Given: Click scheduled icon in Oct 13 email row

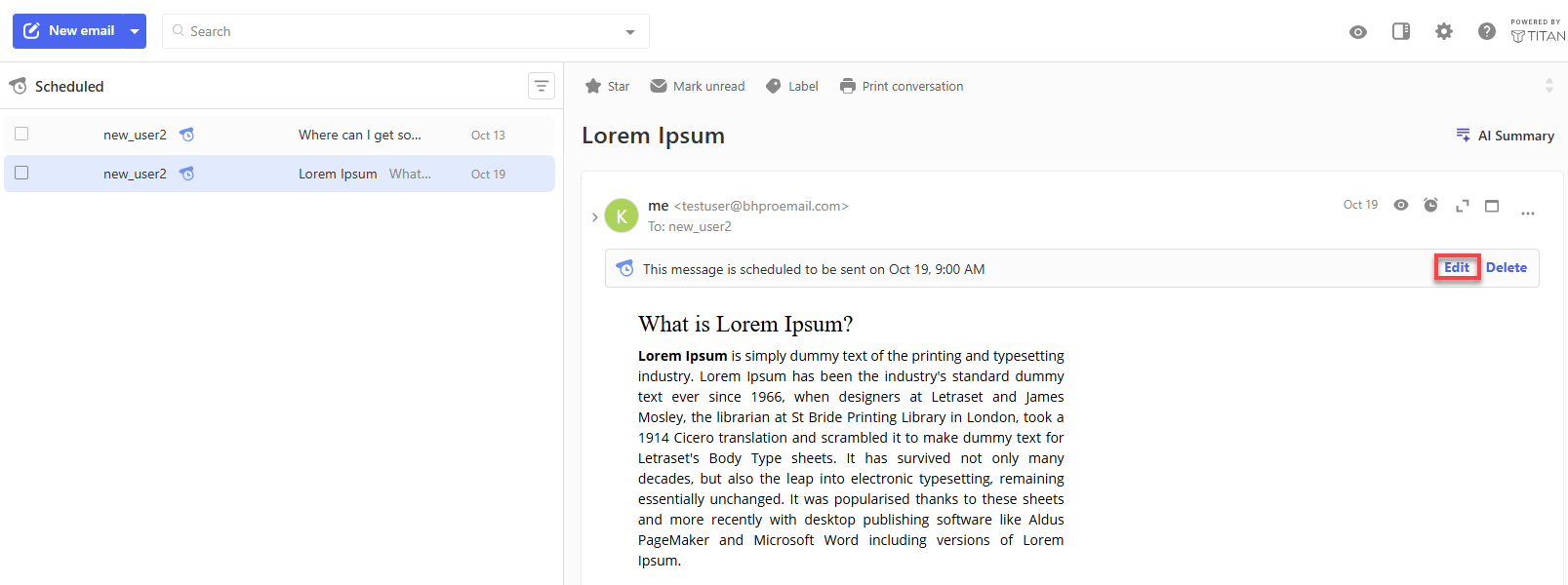Looking at the screenshot, I should point(187,135).
